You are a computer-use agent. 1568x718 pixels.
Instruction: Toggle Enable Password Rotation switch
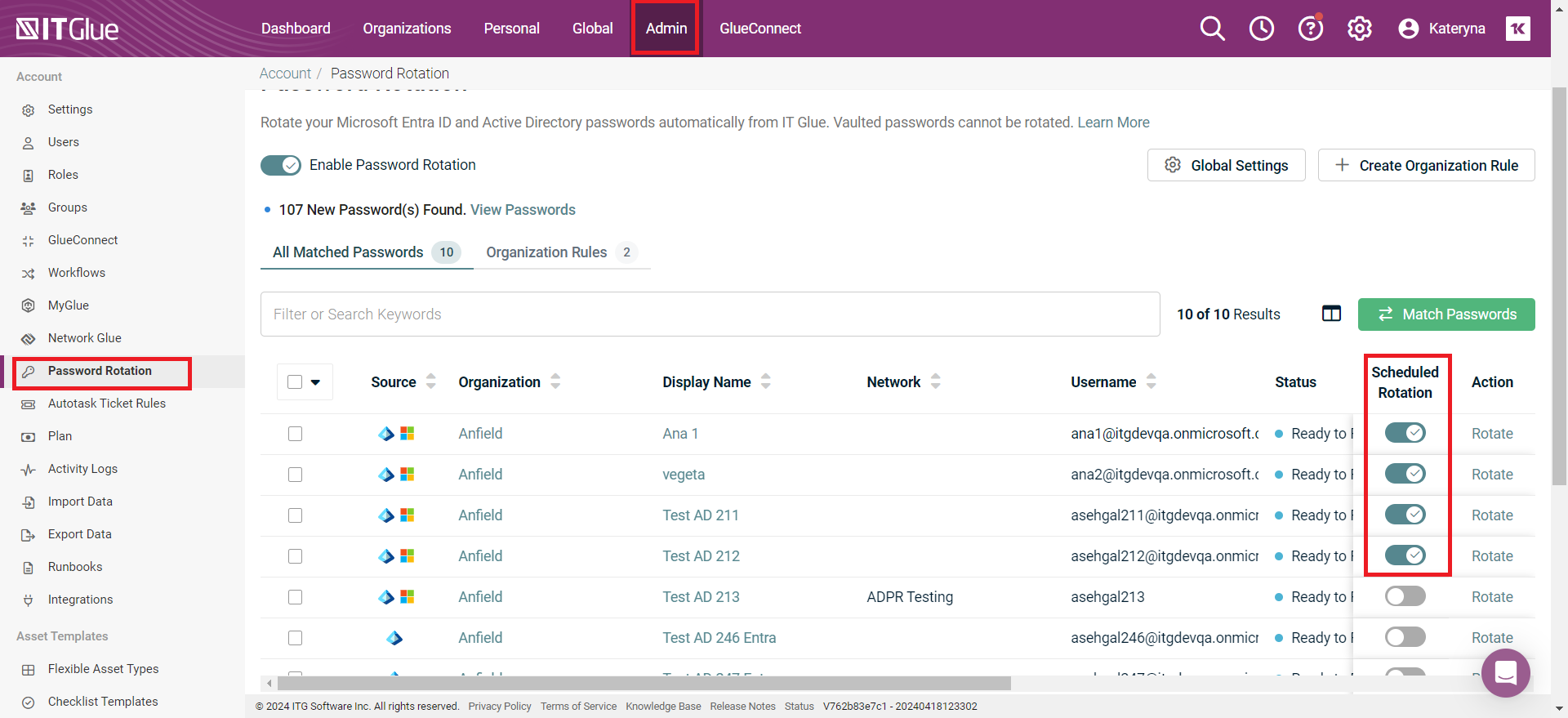pyautogui.click(x=281, y=165)
